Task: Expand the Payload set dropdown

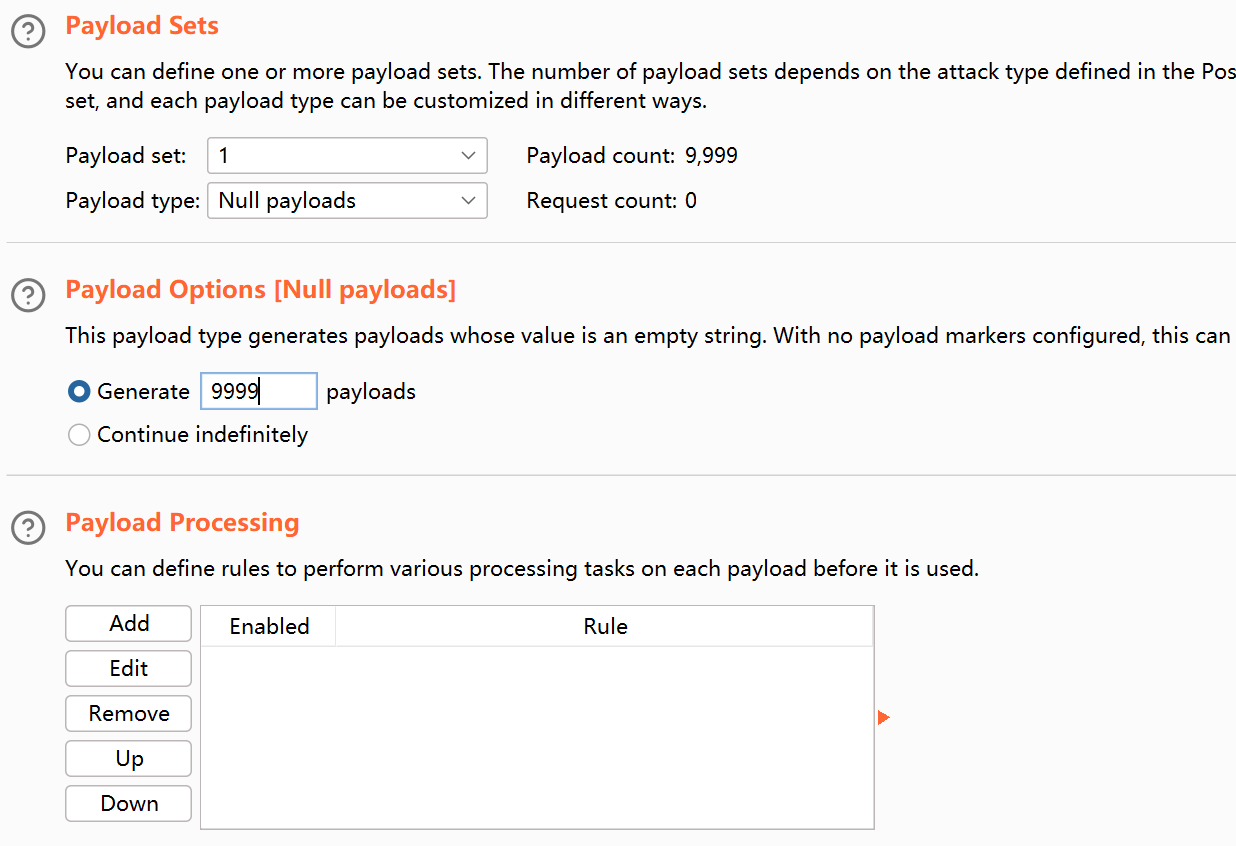Action: (347, 156)
